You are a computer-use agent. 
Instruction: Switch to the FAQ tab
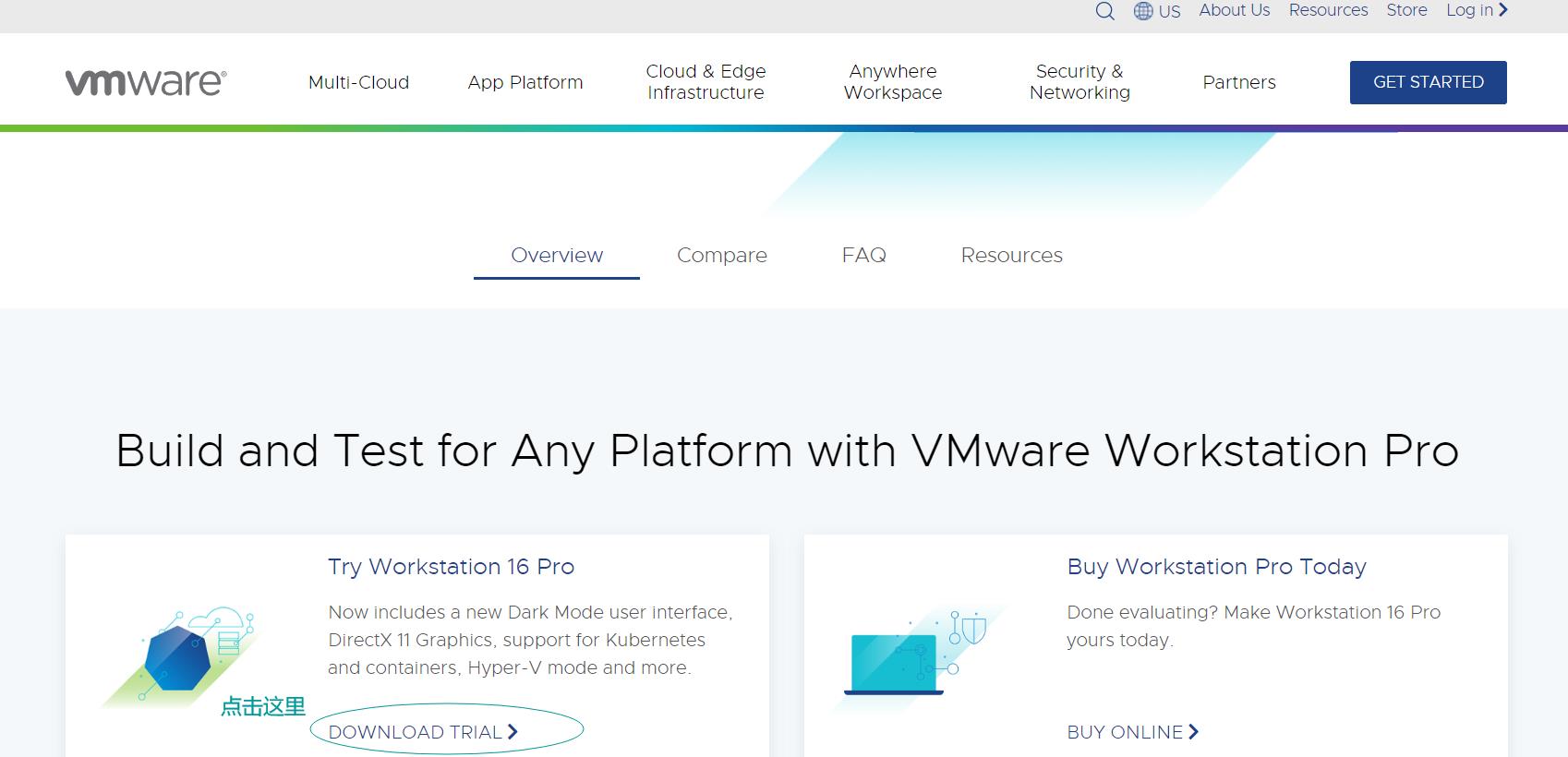(864, 255)
